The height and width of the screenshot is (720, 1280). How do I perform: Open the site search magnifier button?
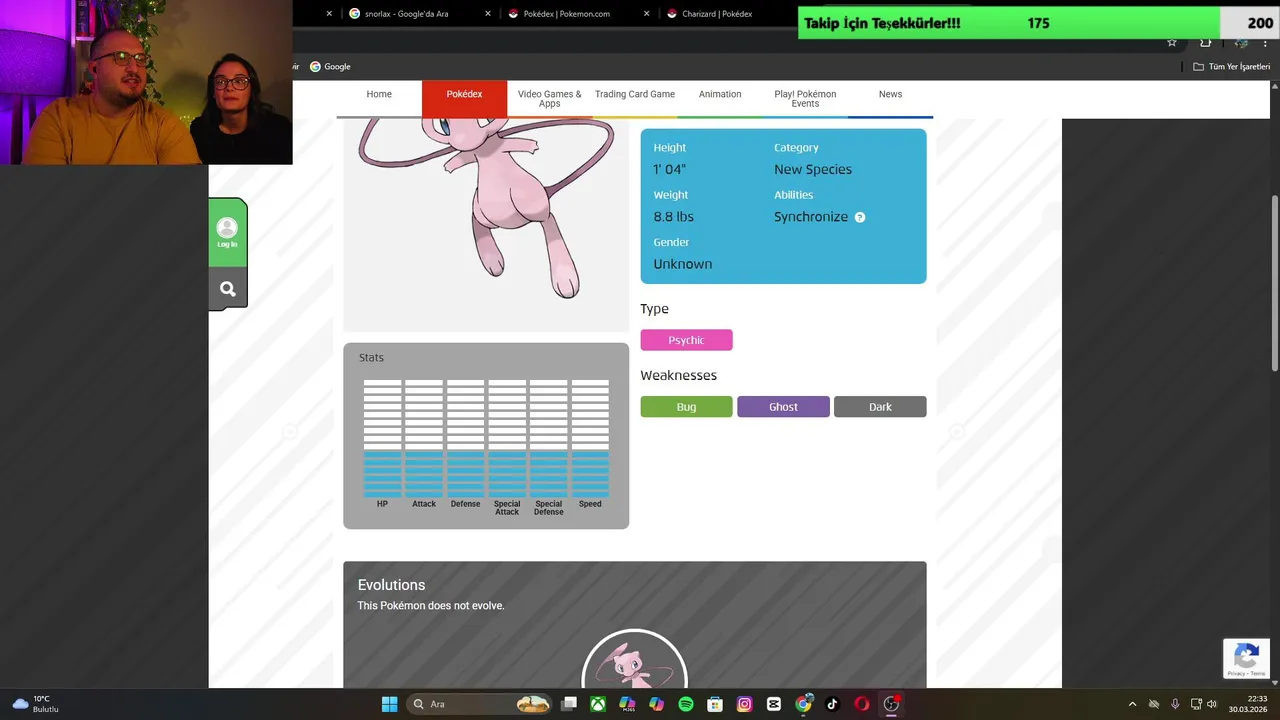[228, 289]
